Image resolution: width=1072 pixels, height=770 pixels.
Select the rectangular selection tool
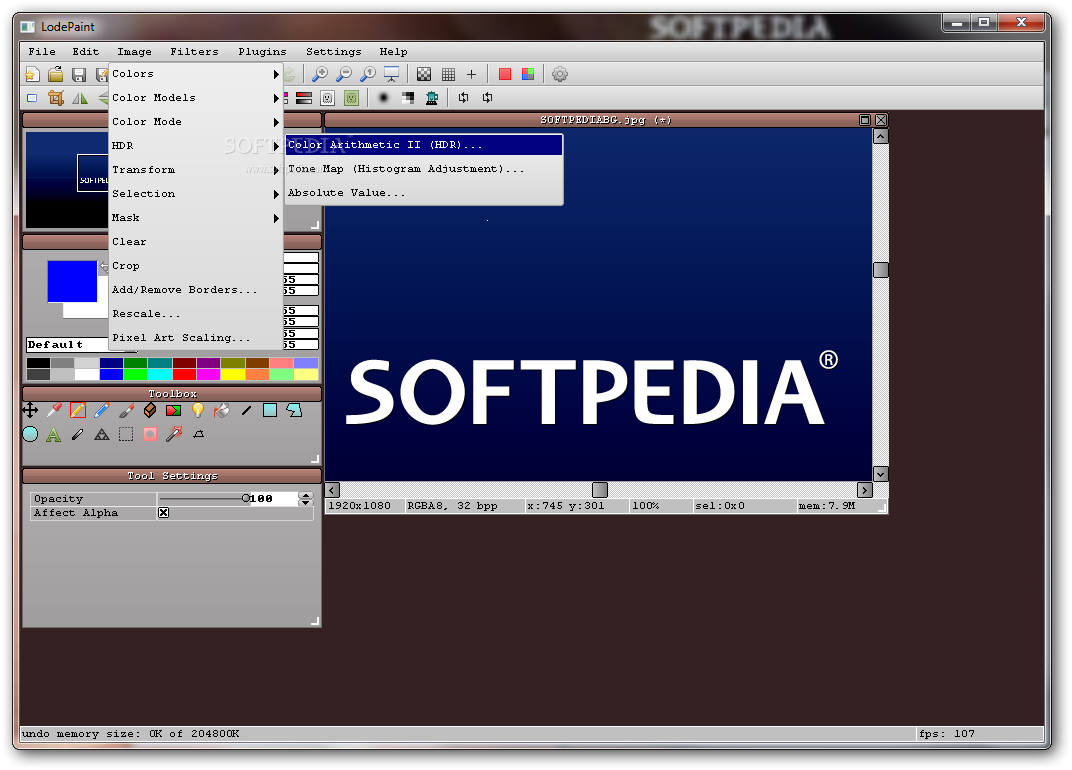click(x=126, y=434)
